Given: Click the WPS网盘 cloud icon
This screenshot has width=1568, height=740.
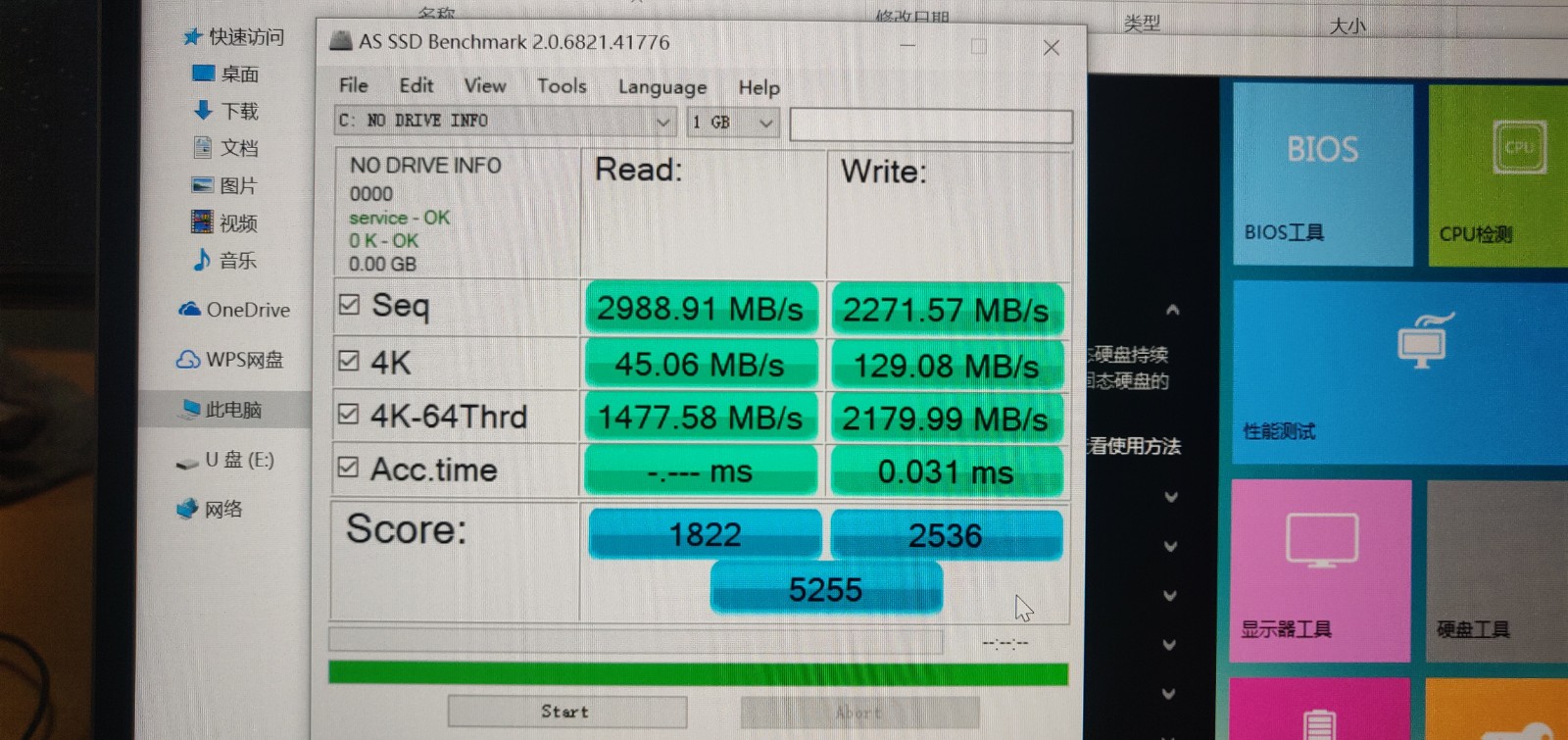Looking at the screenshot, I should [188, 359].
